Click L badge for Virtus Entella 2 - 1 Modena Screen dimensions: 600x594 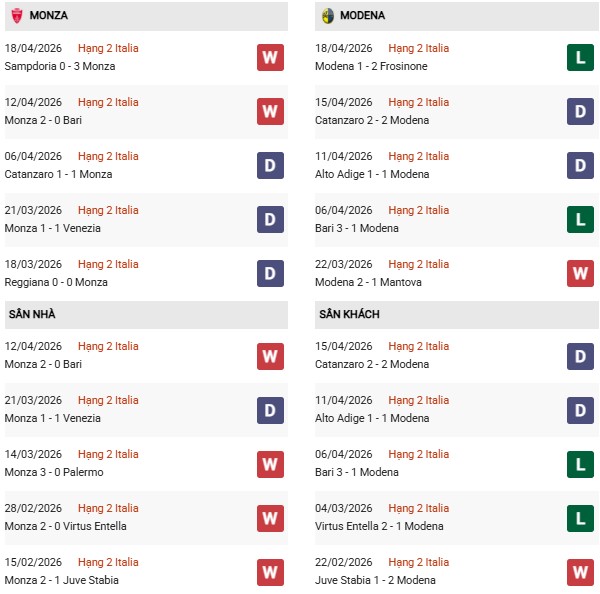pos(580,517)
